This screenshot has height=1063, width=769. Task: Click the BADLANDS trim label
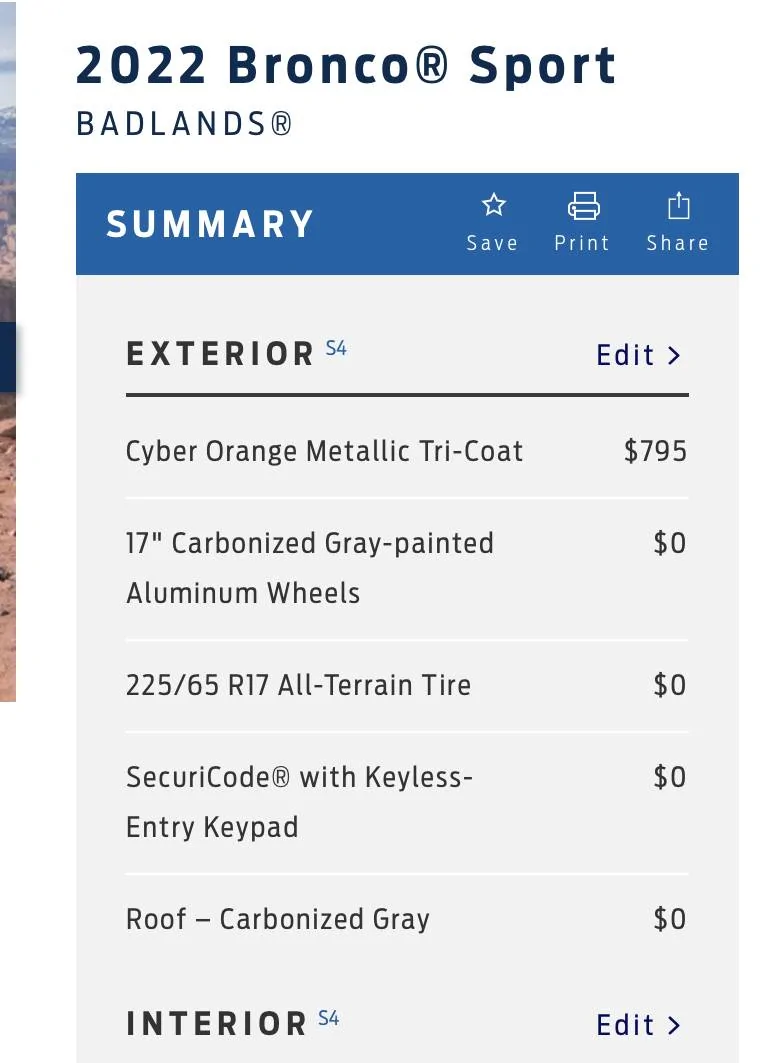tap(184, 125)
